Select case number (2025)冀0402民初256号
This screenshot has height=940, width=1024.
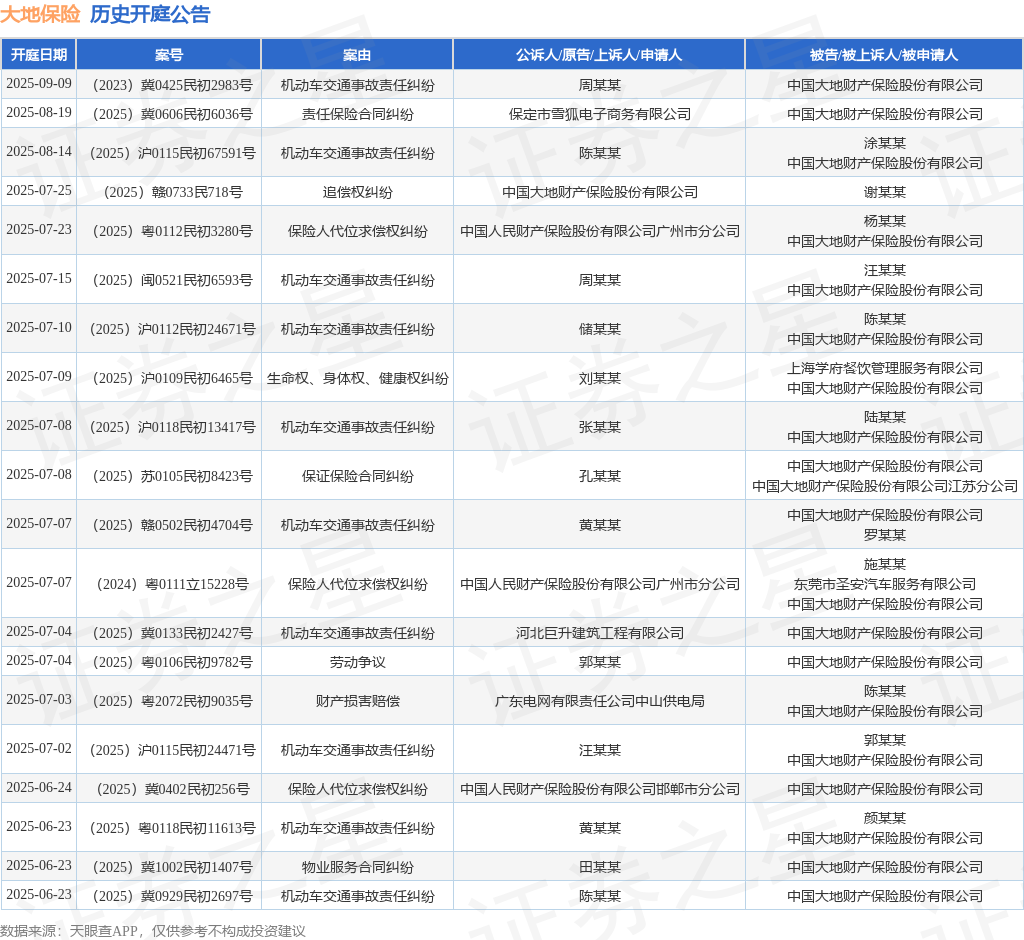[x=169, y=790]
